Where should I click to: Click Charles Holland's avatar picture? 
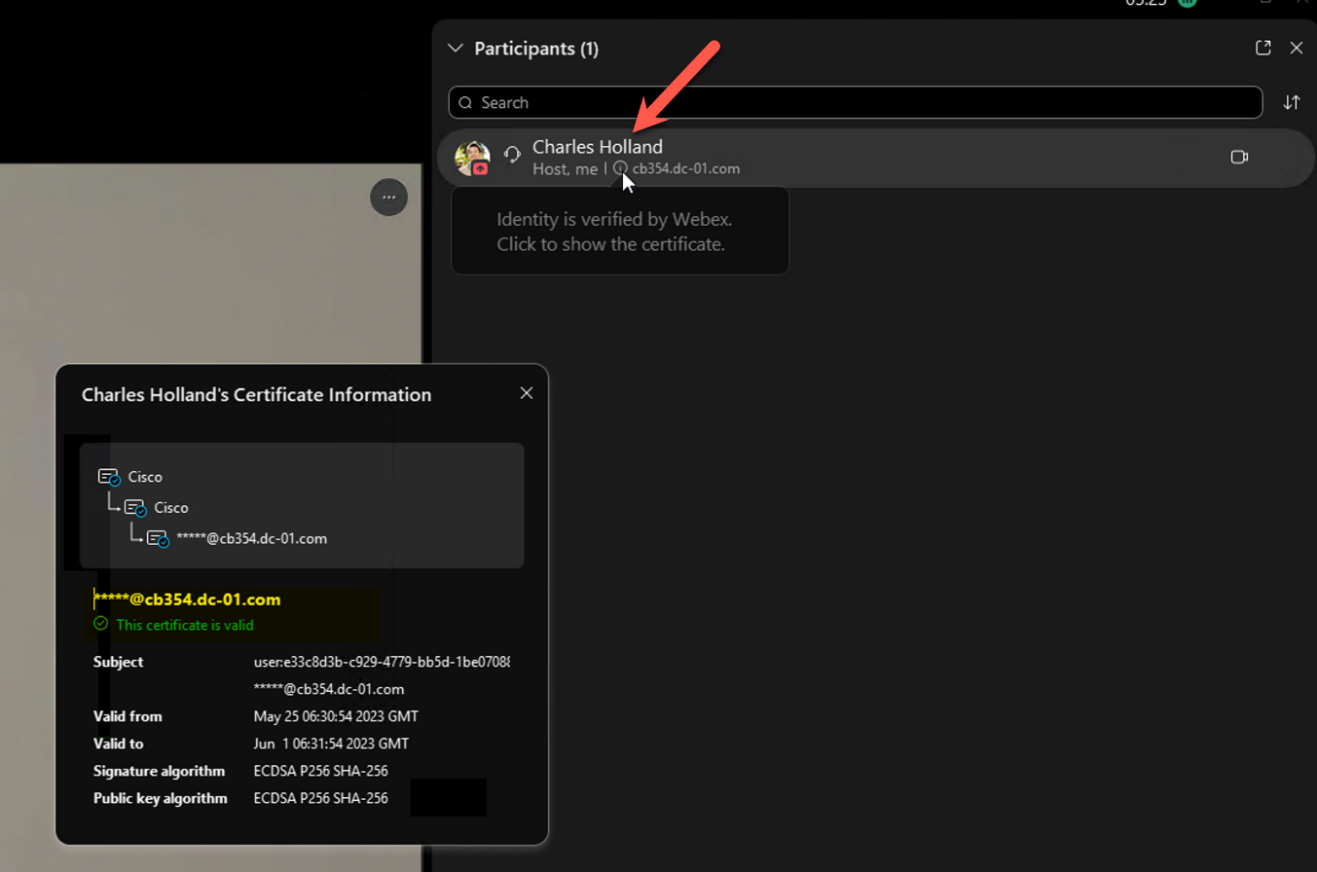tap(472, 157)
